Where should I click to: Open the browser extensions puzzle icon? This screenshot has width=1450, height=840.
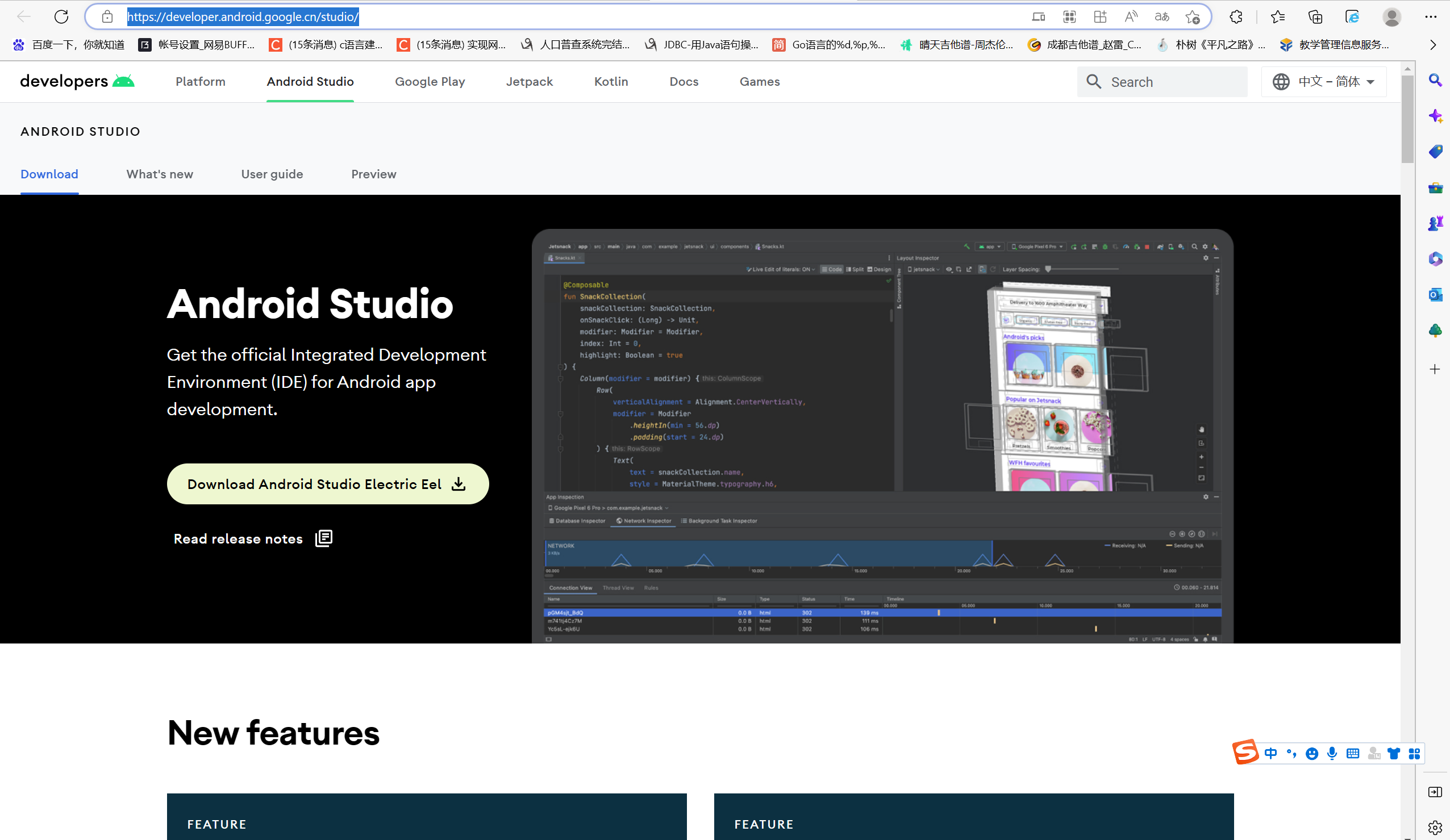coord(1236,16)
